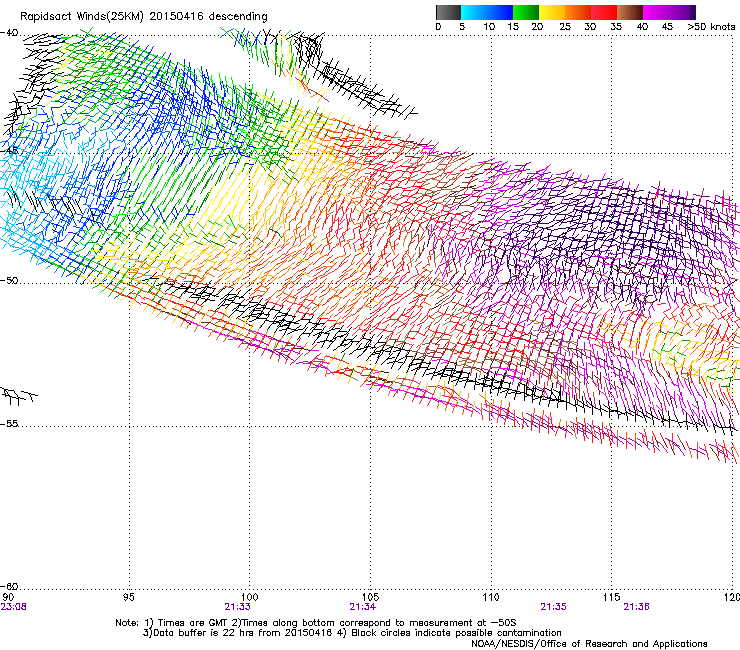The height and width of the screenshot is (650, 740).
Task: Click the cyan-blue 5-15 knots legend segment
Action: coord(487,12)
